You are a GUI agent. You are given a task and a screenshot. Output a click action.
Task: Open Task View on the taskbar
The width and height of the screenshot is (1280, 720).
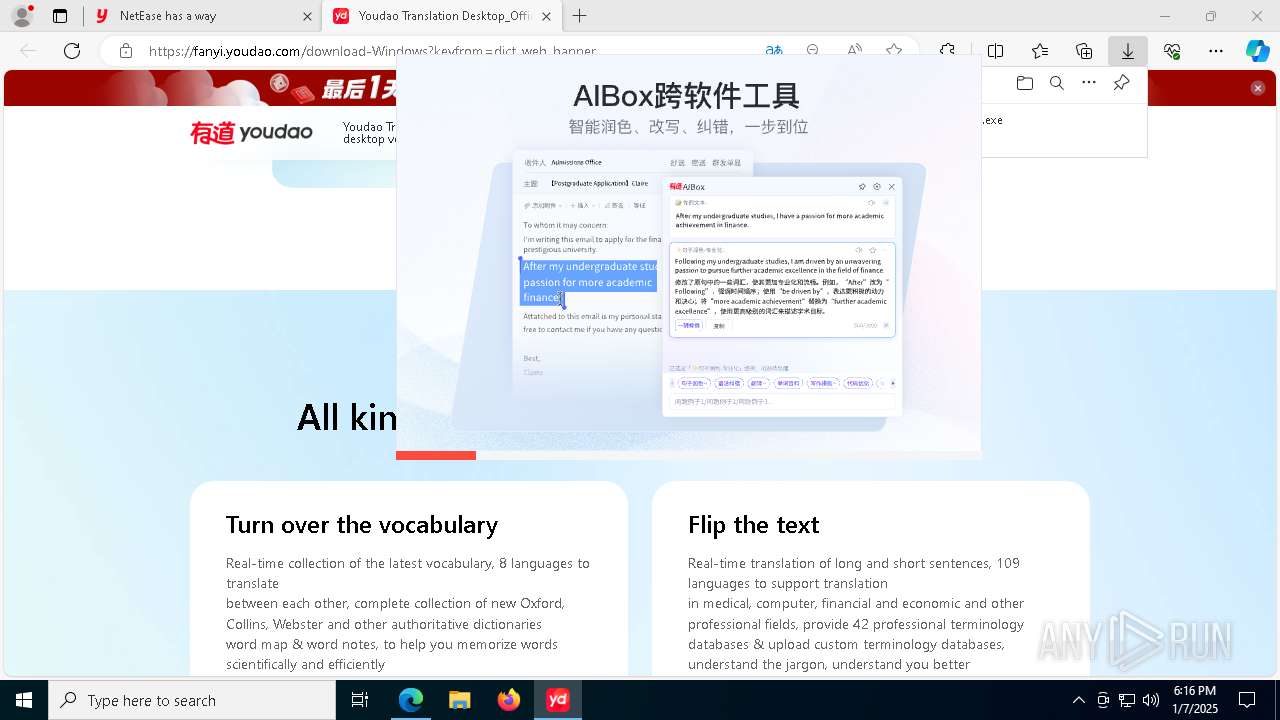(x=360, y=700)
